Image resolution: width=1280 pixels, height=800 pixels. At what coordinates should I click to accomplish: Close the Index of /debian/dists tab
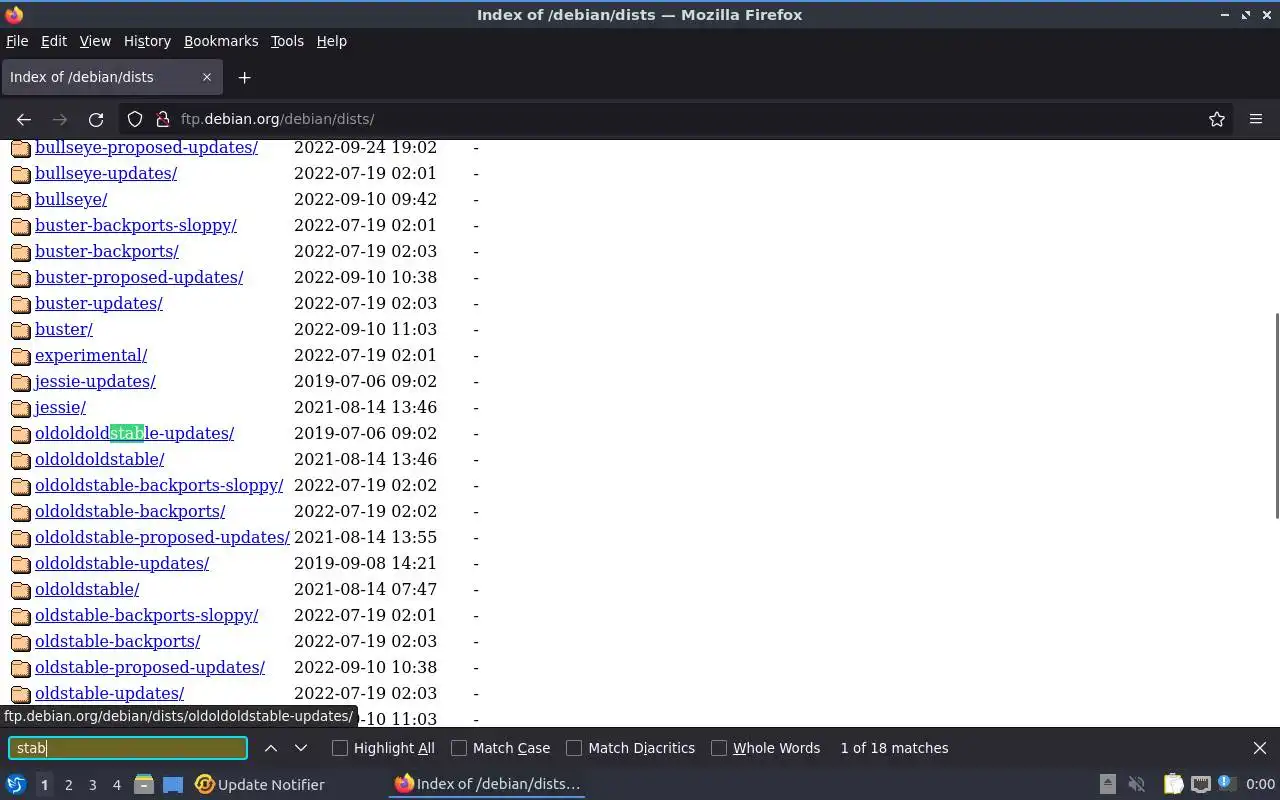tap(207, 77)
